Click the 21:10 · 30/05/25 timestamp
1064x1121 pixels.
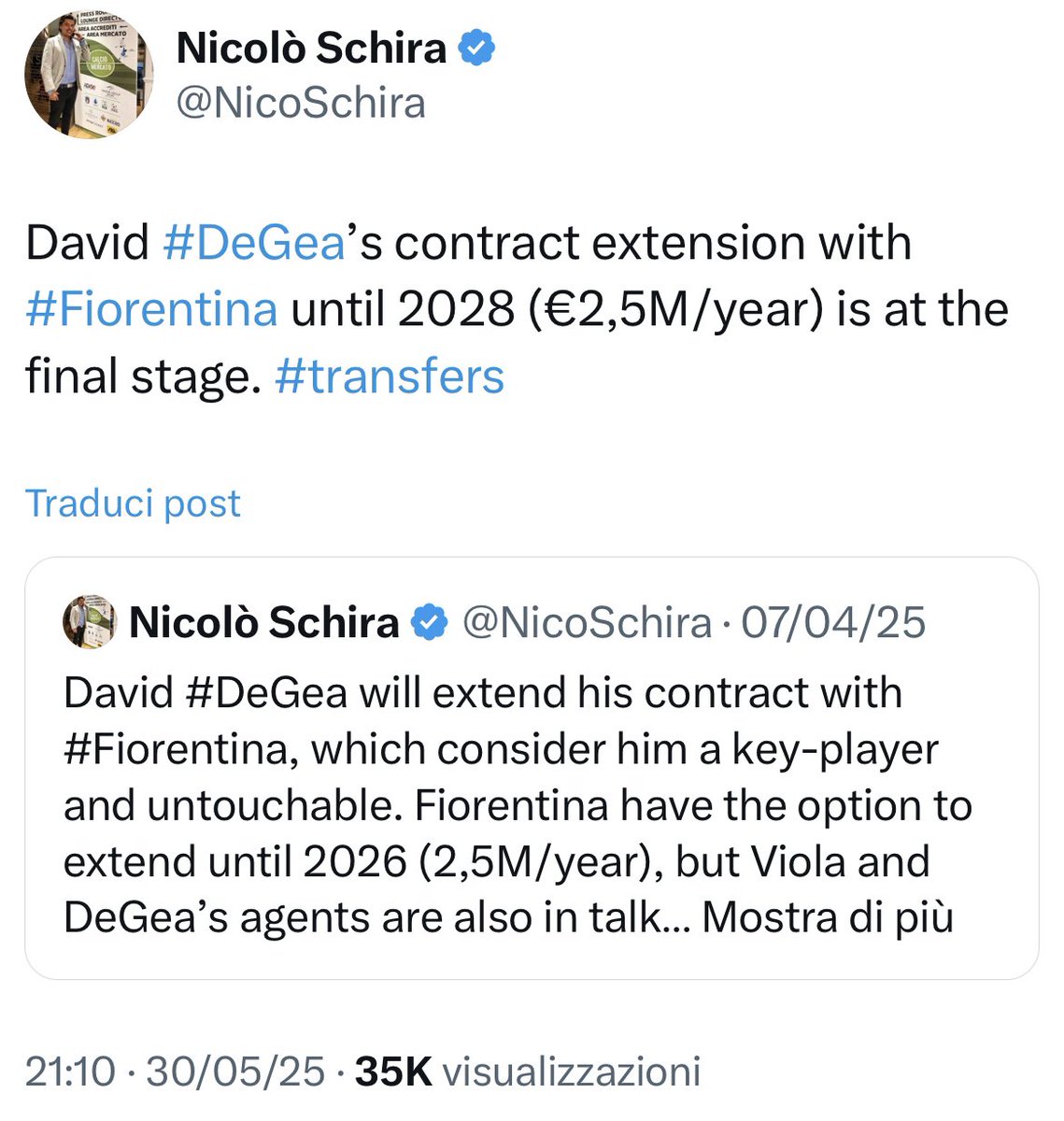coord(175,1071)
